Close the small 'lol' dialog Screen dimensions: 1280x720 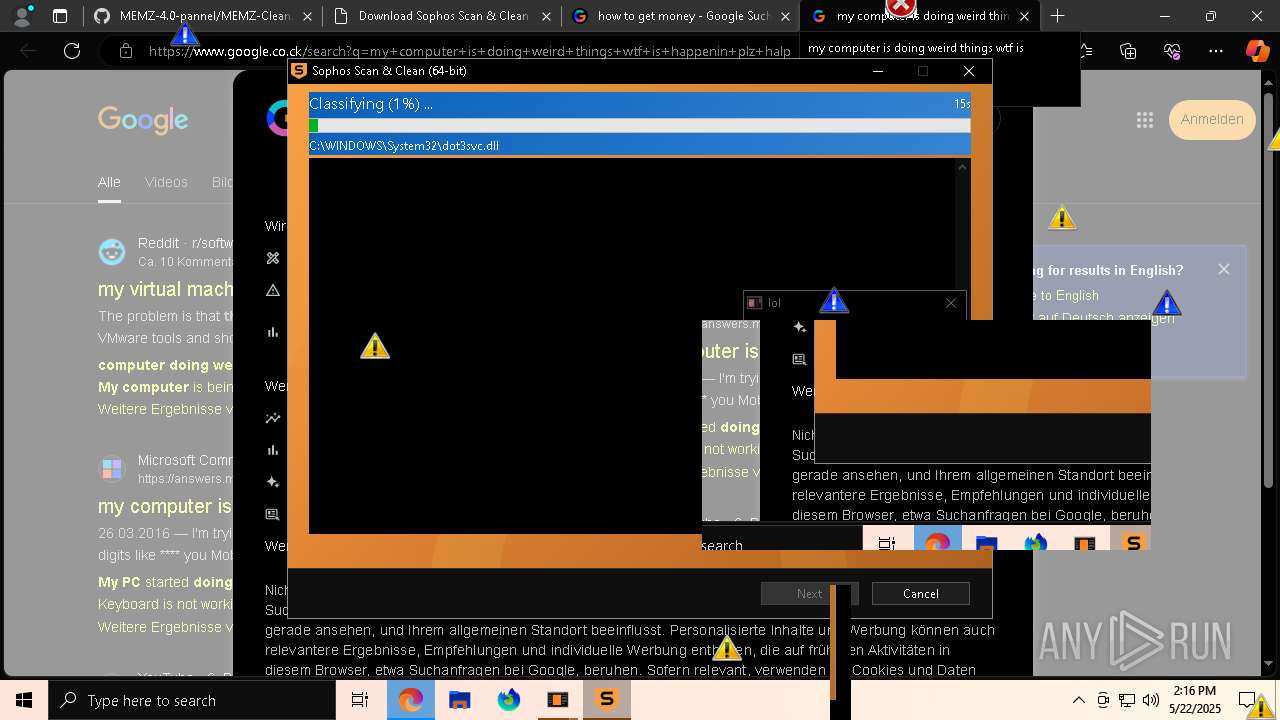coord(951,303)
